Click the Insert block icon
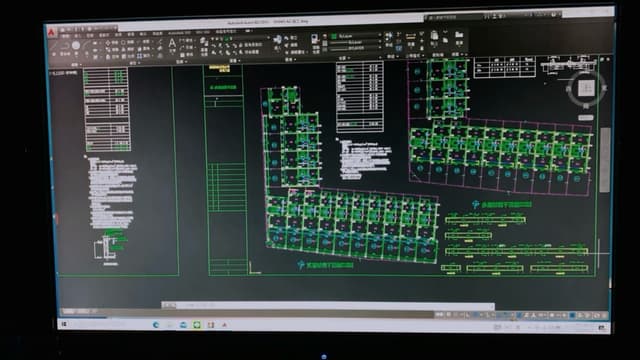The height and width of the screenshot is (360, 640). (277, 40)
